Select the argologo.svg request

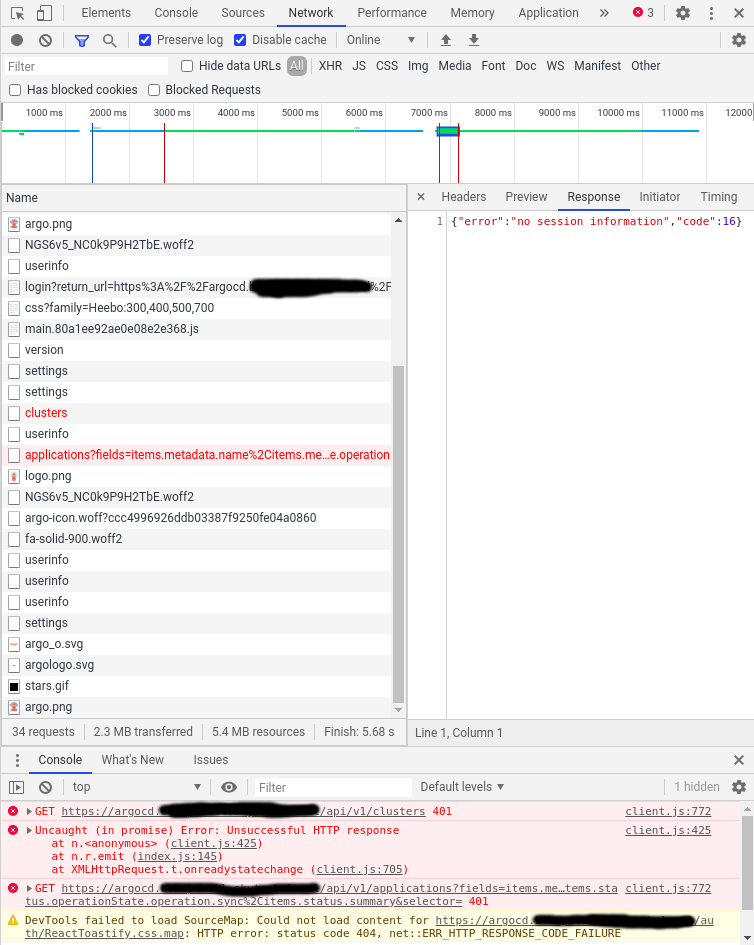[197, 665]
